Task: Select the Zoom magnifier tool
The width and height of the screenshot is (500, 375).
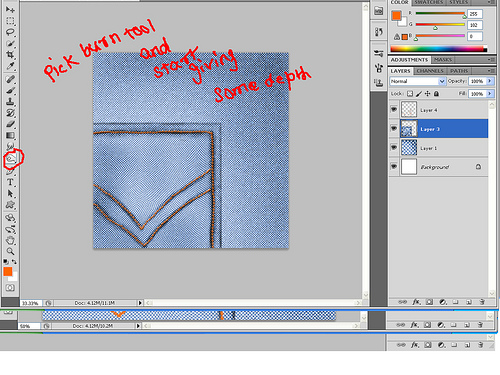Action: click(x=10, y=251)
